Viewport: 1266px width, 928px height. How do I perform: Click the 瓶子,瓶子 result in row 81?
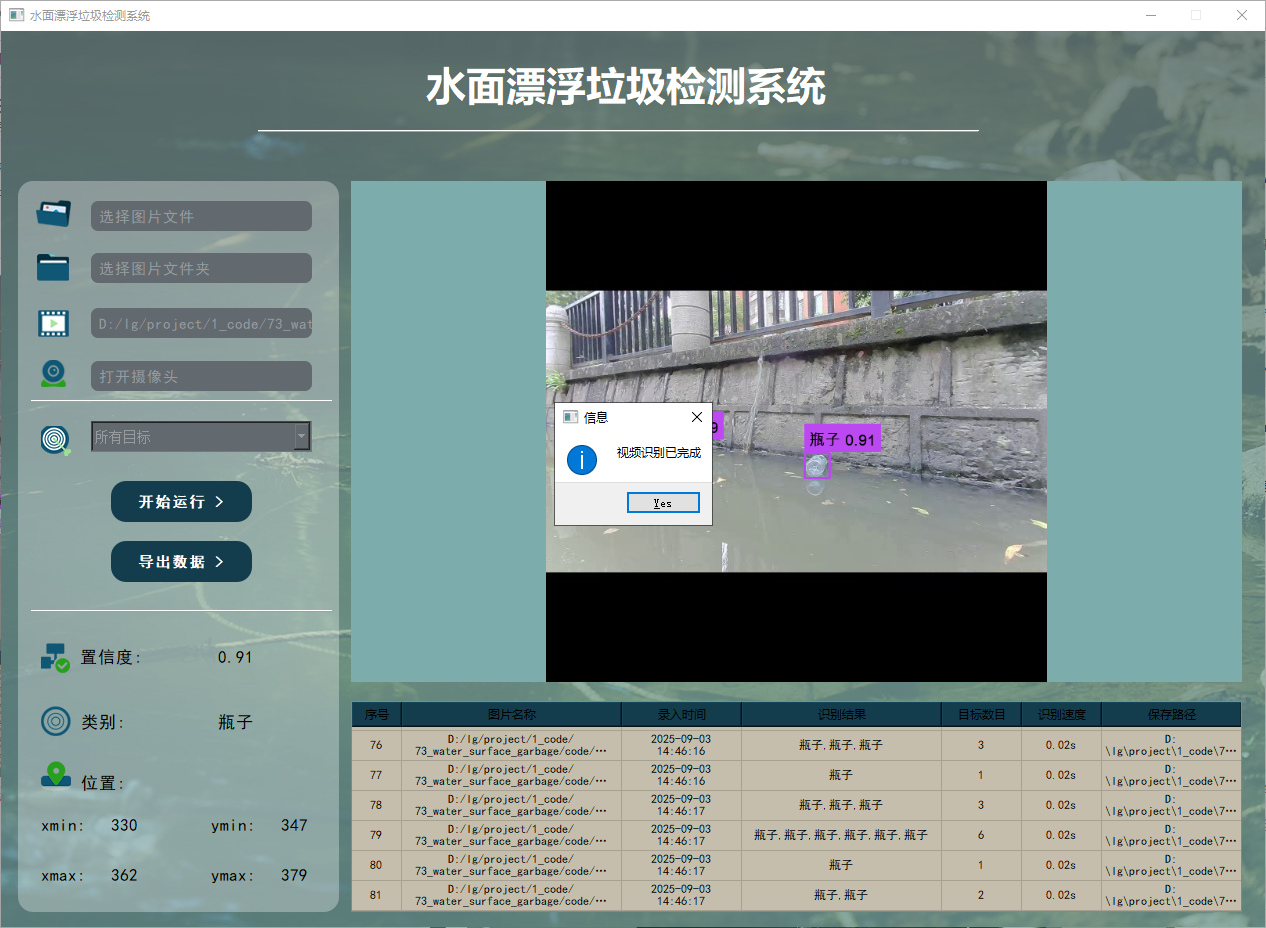click(841, 895)
